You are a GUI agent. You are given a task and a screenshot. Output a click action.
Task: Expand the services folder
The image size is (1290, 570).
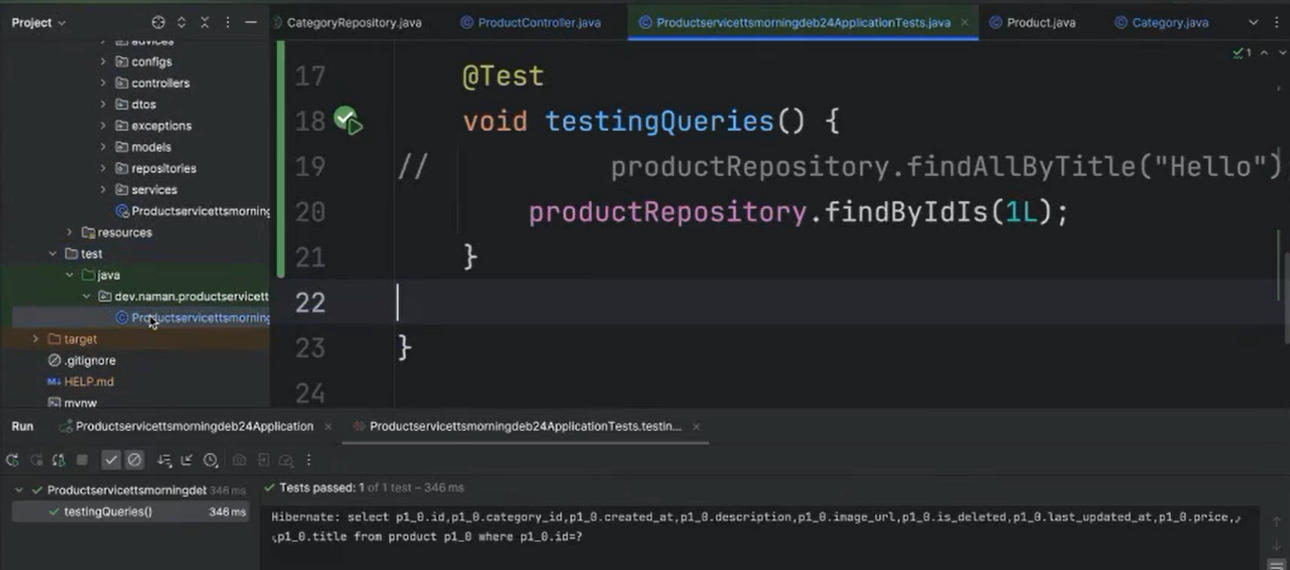[x=103, y=189]
